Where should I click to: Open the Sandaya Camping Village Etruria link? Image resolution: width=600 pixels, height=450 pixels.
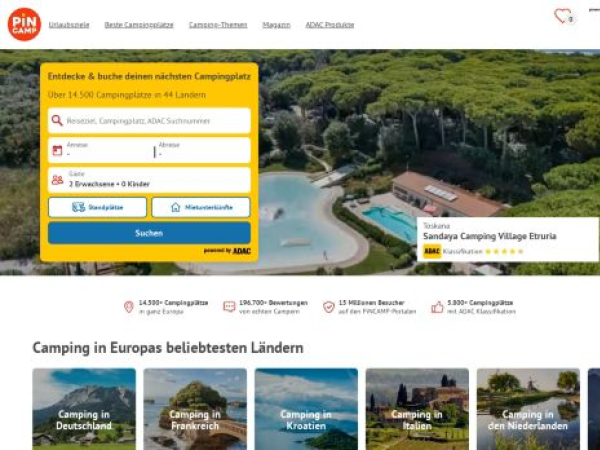coord(489,236)
